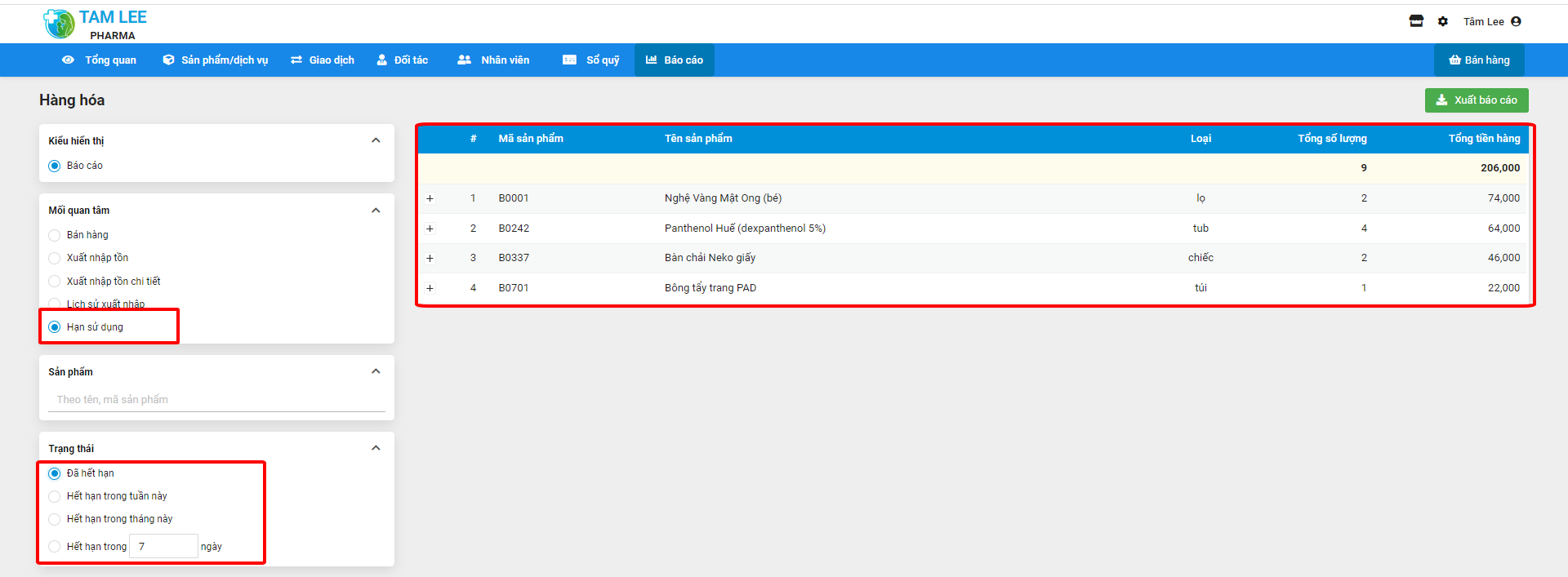Select the Báo cáo display type radio
This screenshot has height=577, width=1568.
point(55,166)
